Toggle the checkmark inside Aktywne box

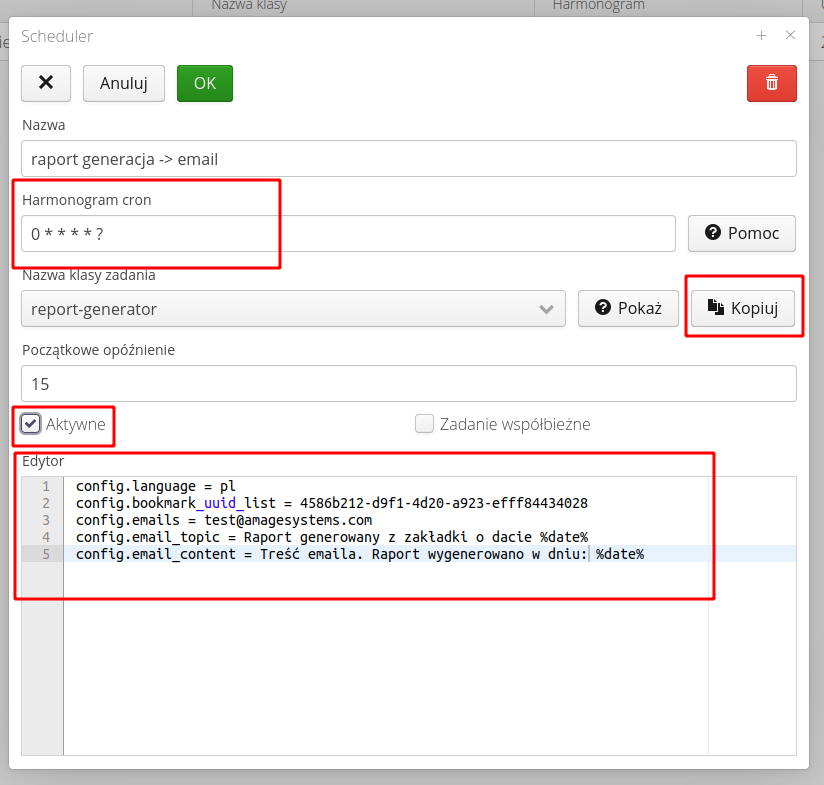[30, 423]
